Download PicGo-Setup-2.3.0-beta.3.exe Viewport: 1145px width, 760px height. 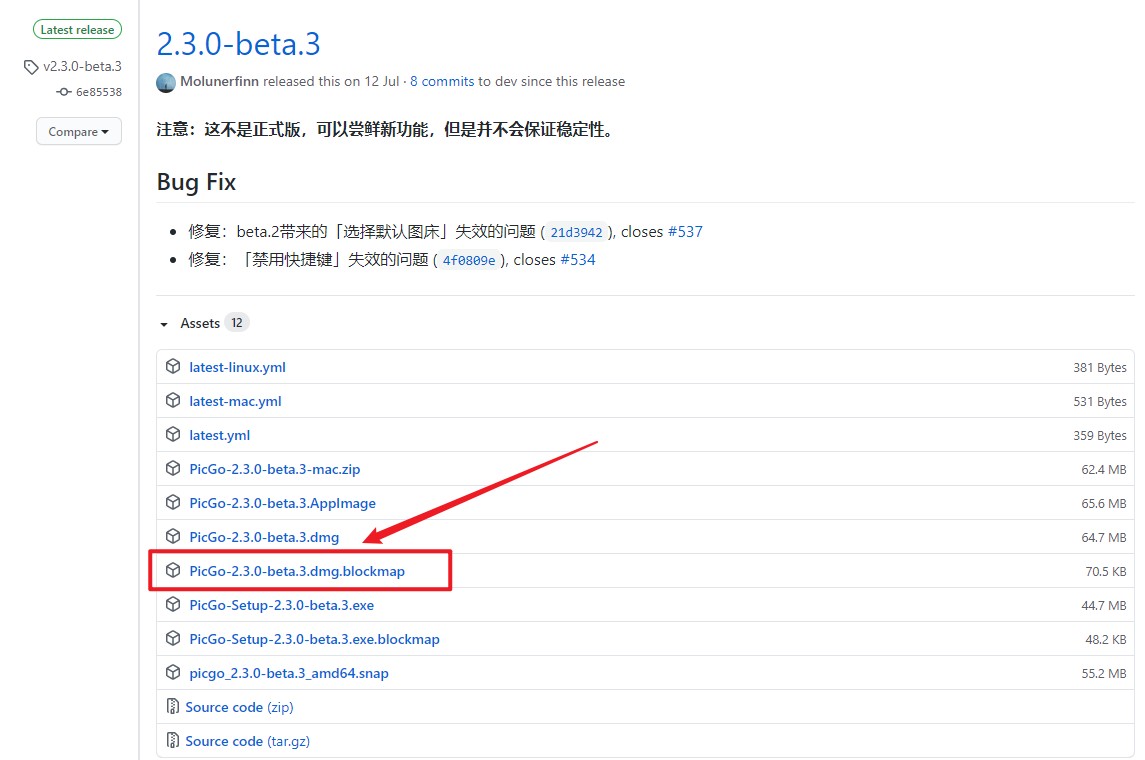(x=281, y=604)
